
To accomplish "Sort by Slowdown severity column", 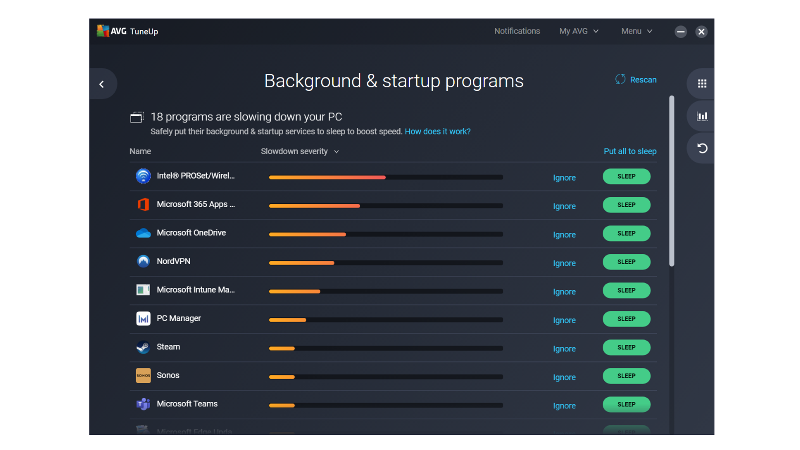I will [x=300, y=152].
